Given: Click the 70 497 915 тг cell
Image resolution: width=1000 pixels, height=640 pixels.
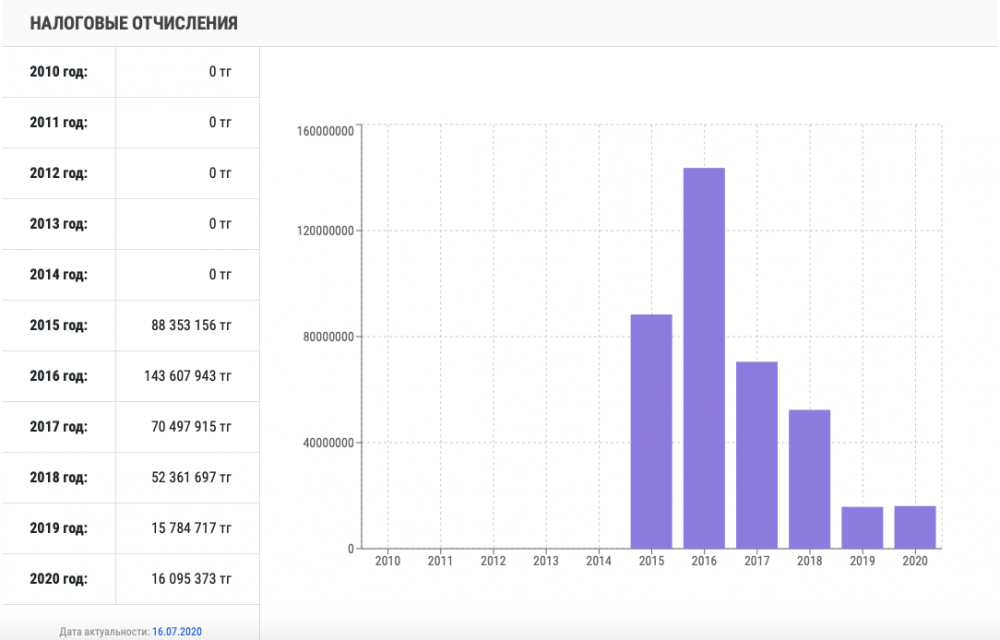Looking at the screenshot, I should coord(190,427).
